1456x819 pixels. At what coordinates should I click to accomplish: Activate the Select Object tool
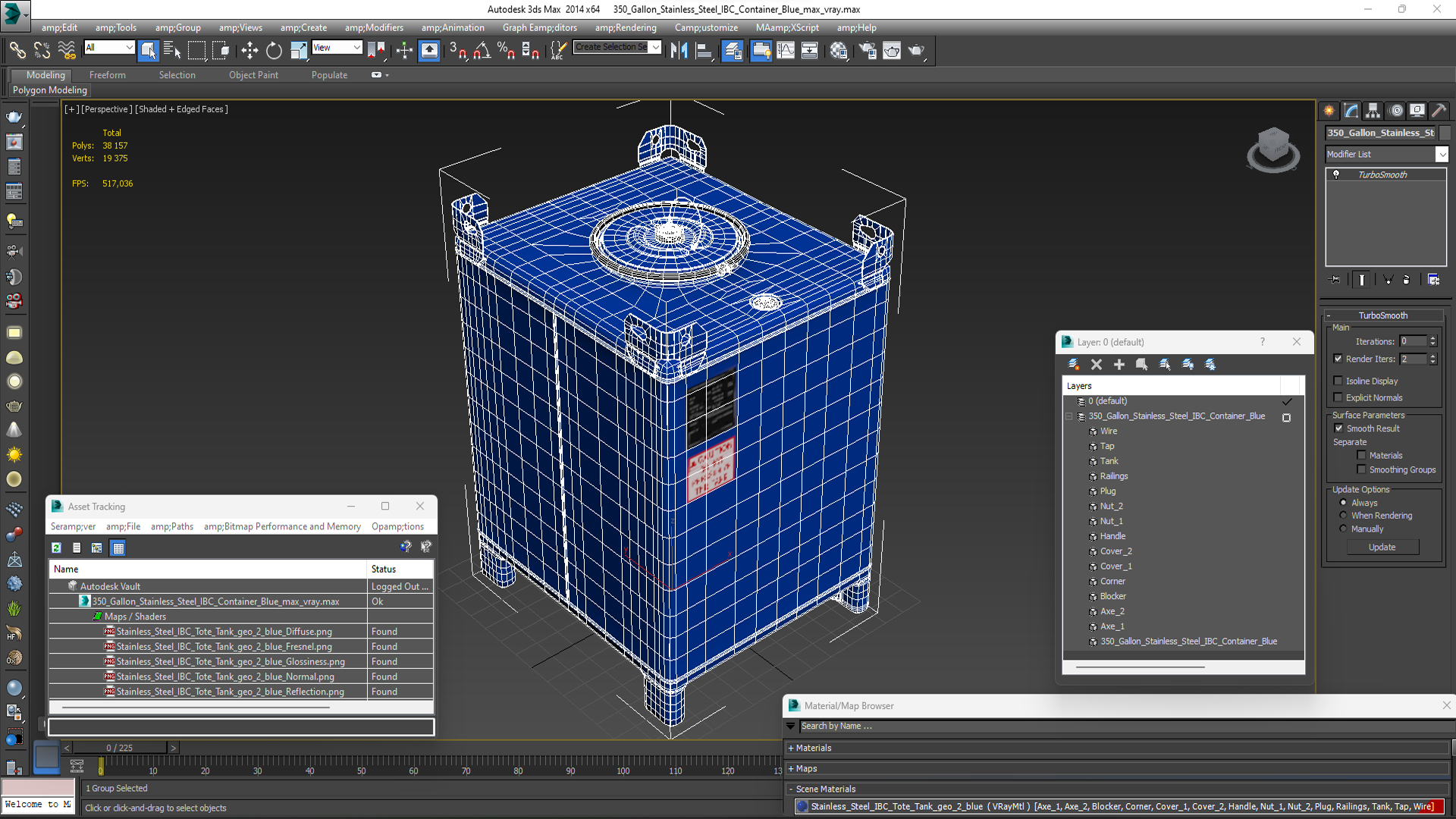click(148, 50)
